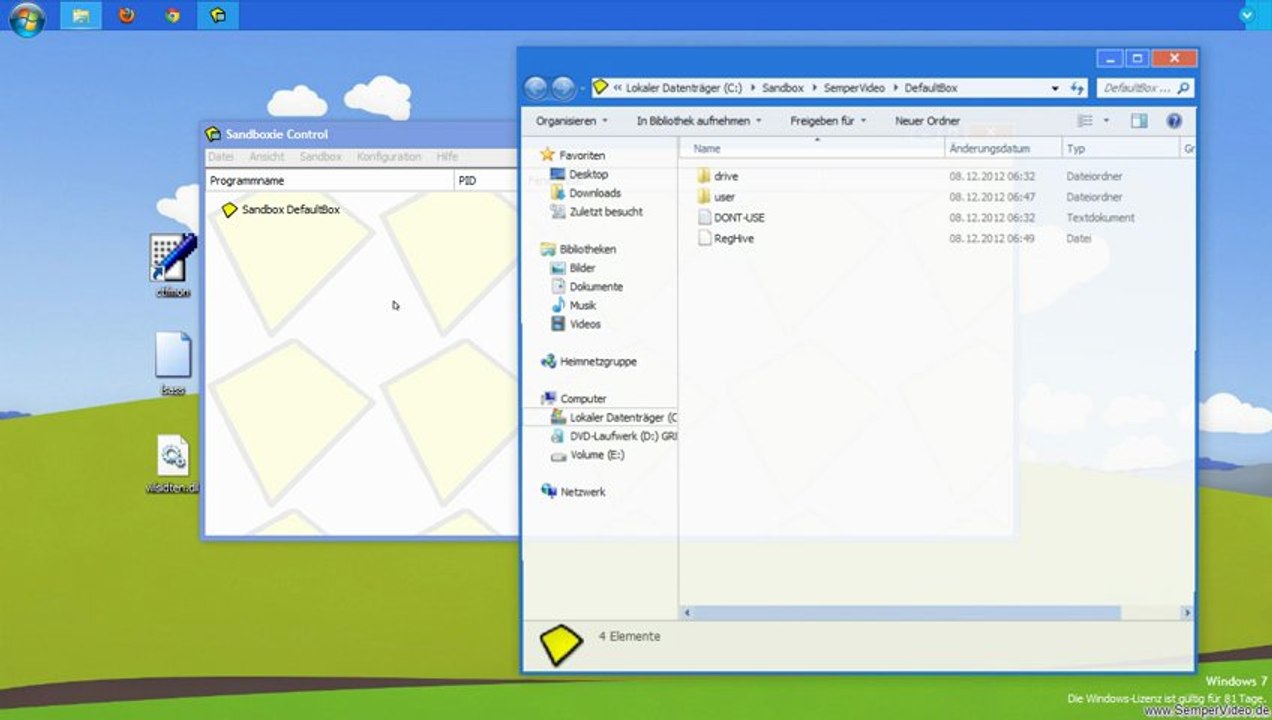
Task: Open the Freigeben für dropdown
Action: (828, 121)
